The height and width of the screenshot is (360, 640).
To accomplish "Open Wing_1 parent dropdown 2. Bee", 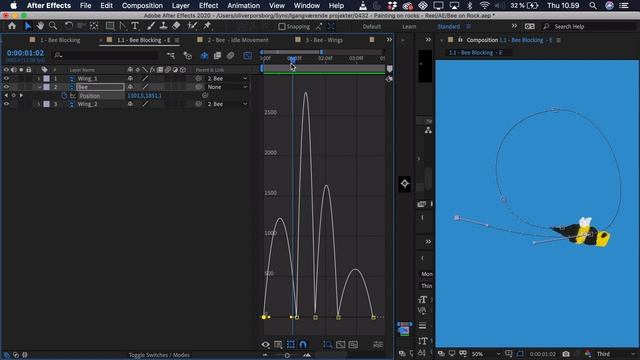I will (x=227, y=78).
